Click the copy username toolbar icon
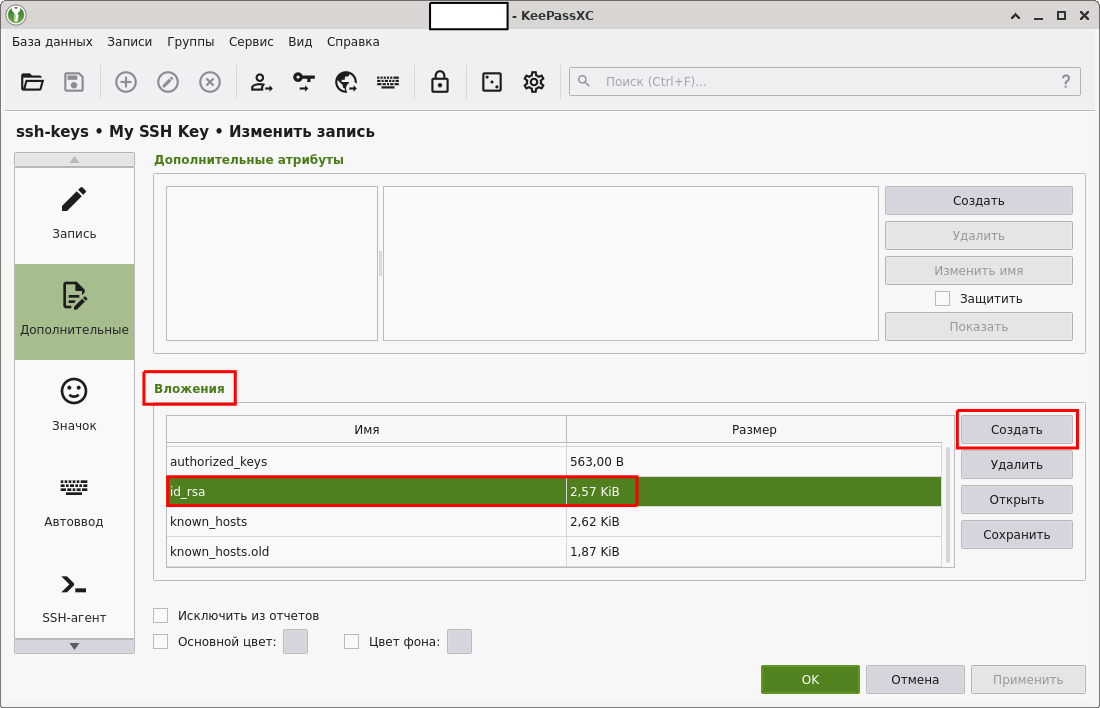 pyautogui.click(x=262, y=82)
